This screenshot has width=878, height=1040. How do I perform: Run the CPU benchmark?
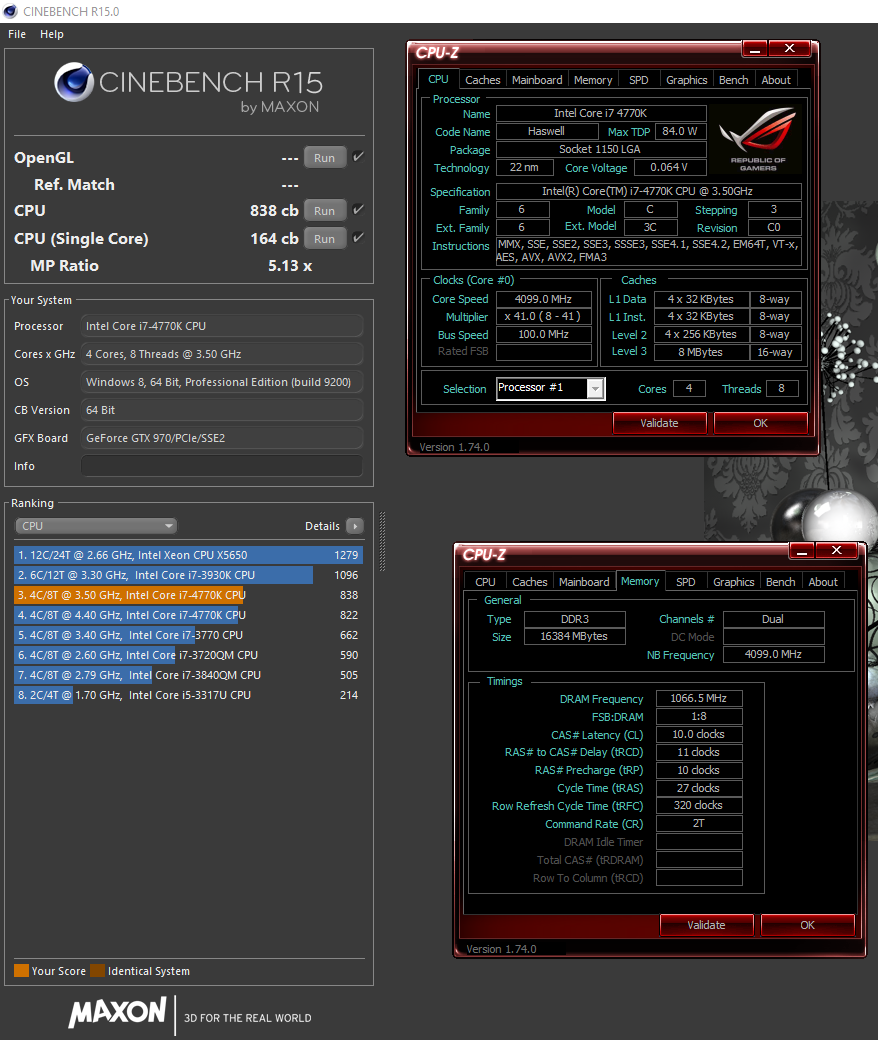(324, 211)
